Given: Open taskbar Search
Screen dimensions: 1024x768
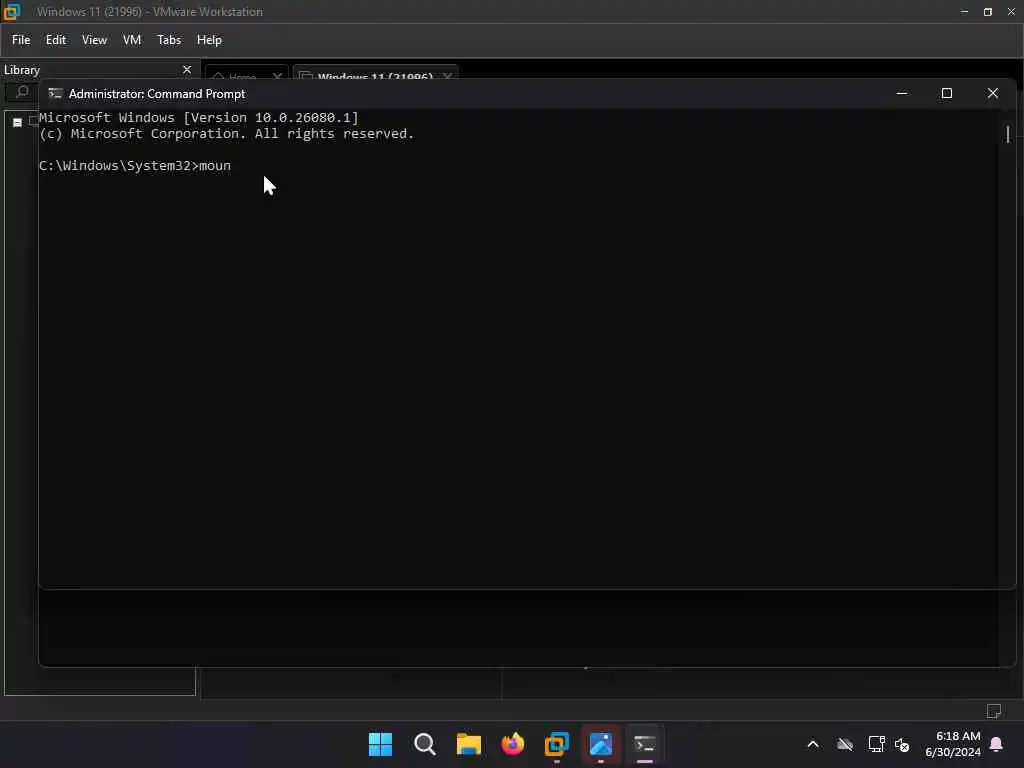Looking at the screenshot, I should 424,744.
